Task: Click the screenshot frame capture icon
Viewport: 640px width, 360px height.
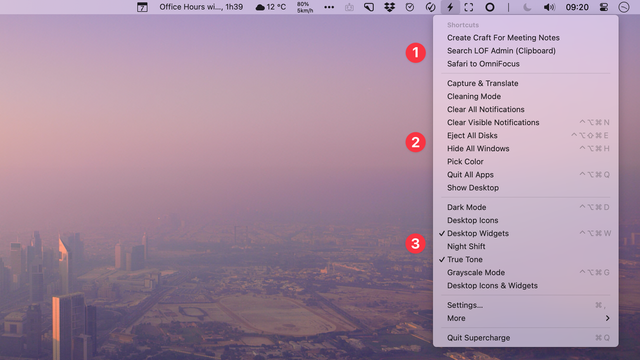Action: [x=469, y=7]
